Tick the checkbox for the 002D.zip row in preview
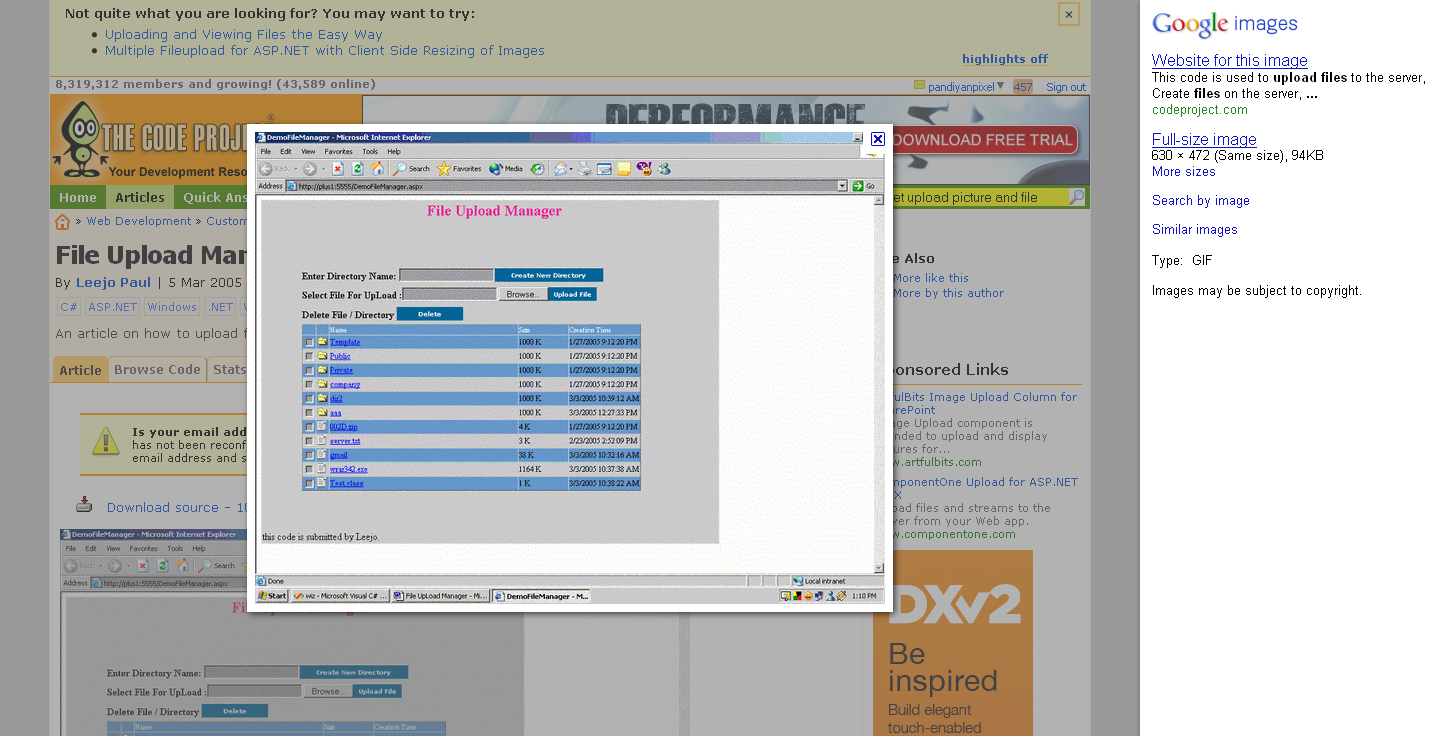The height and width of the screenshot is (736, 1440). click(x=309, y=427)
